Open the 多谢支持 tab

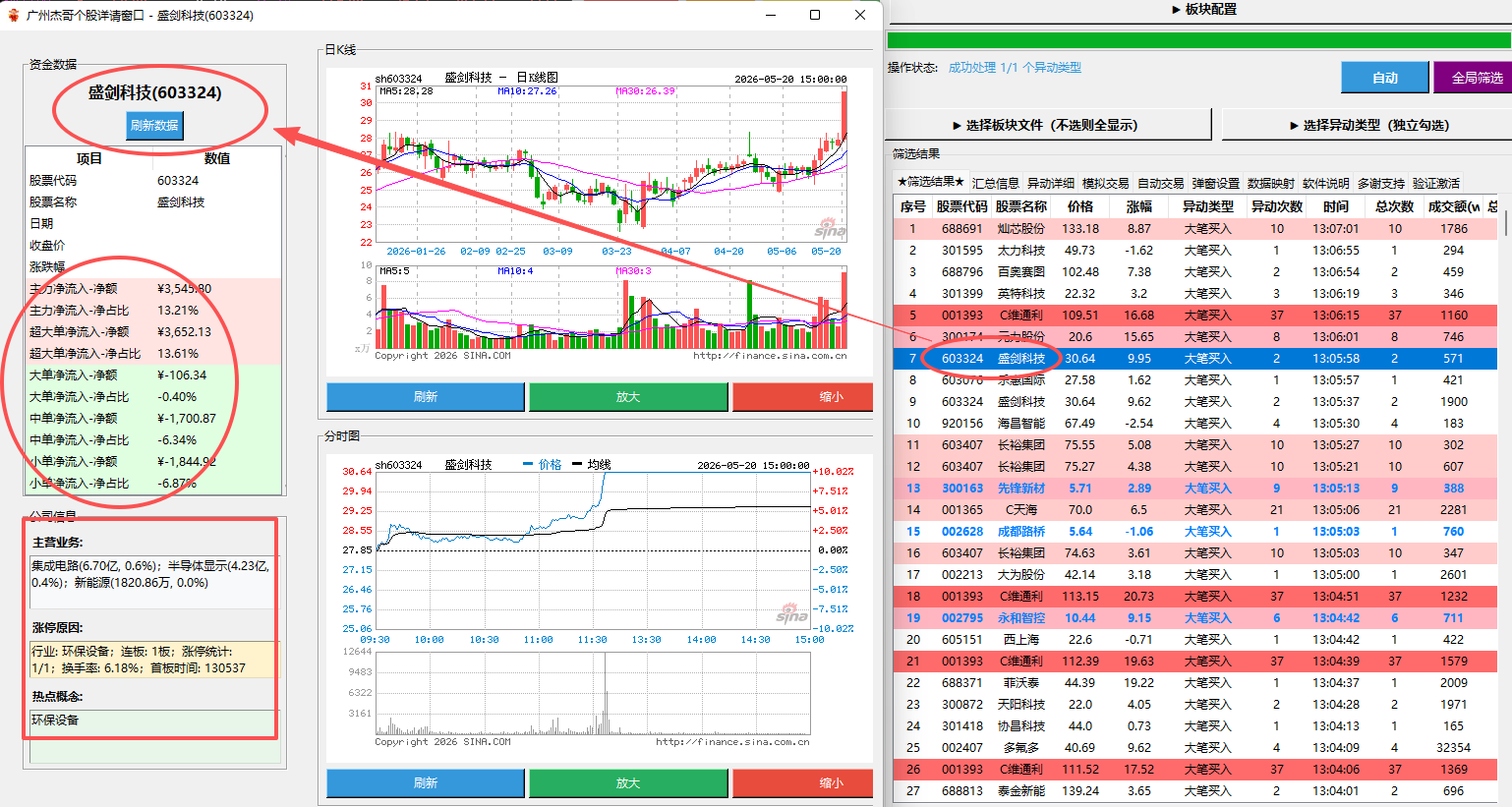(1381, 184)
